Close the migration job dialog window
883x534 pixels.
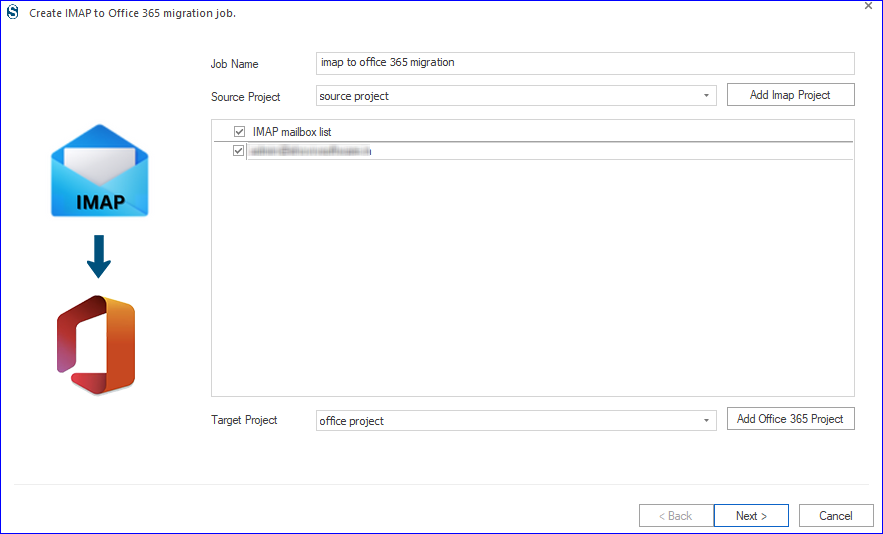point(868,6)
